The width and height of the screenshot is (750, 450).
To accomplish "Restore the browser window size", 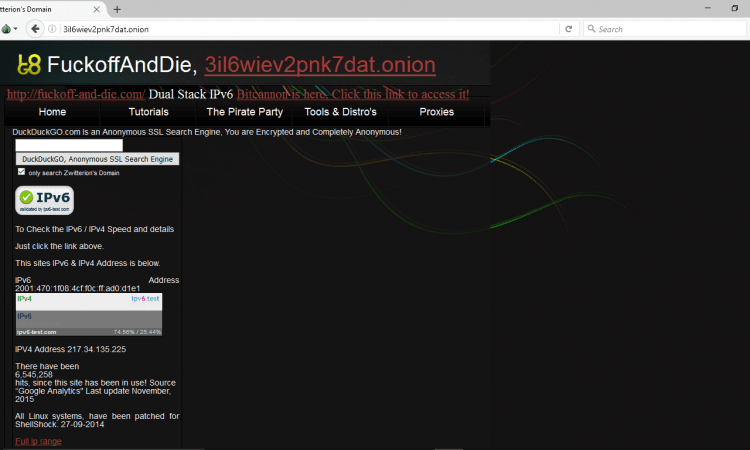I will 735,8.
